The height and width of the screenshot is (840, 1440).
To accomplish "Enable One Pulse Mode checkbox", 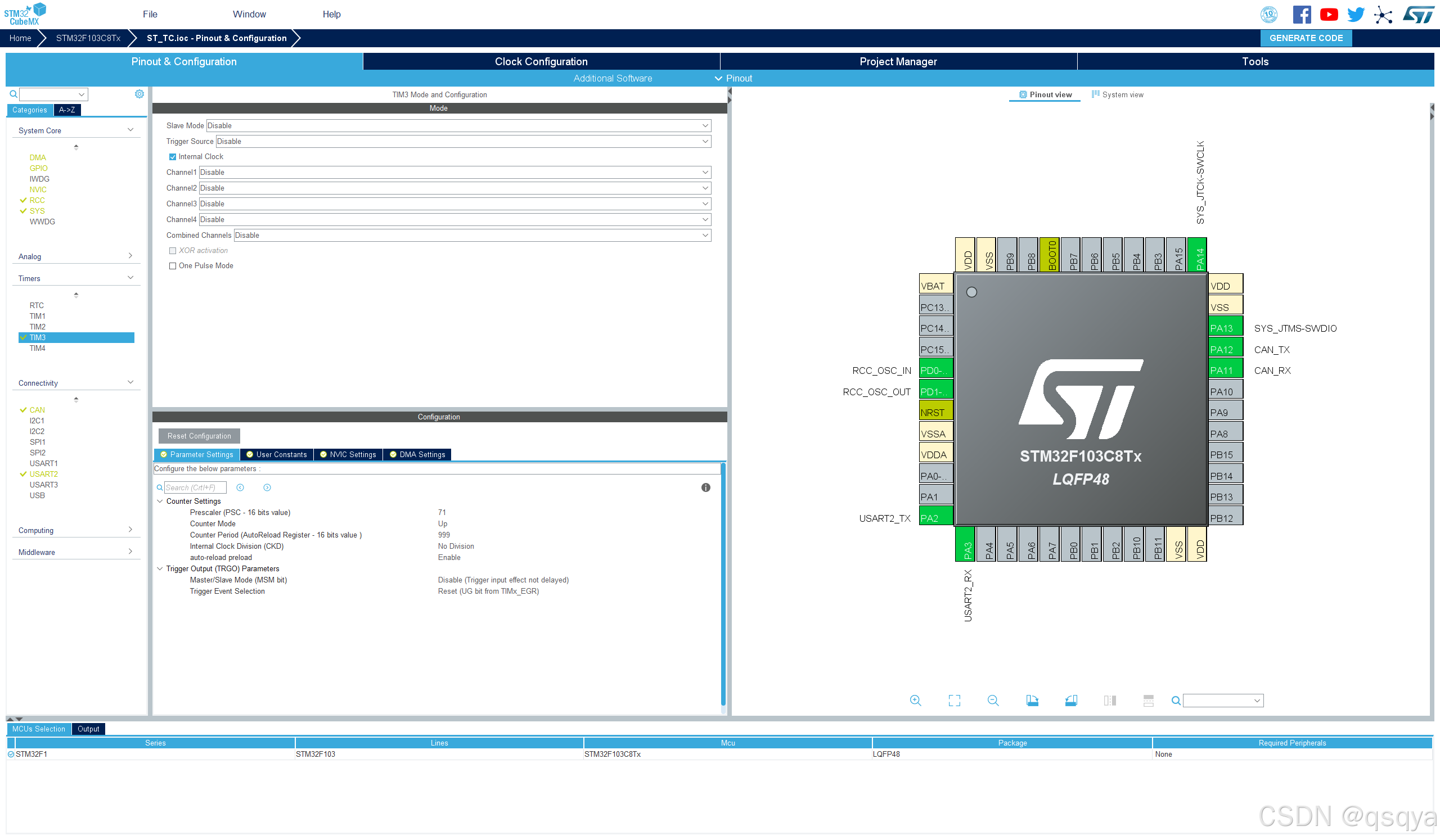I will click(173, 265).
